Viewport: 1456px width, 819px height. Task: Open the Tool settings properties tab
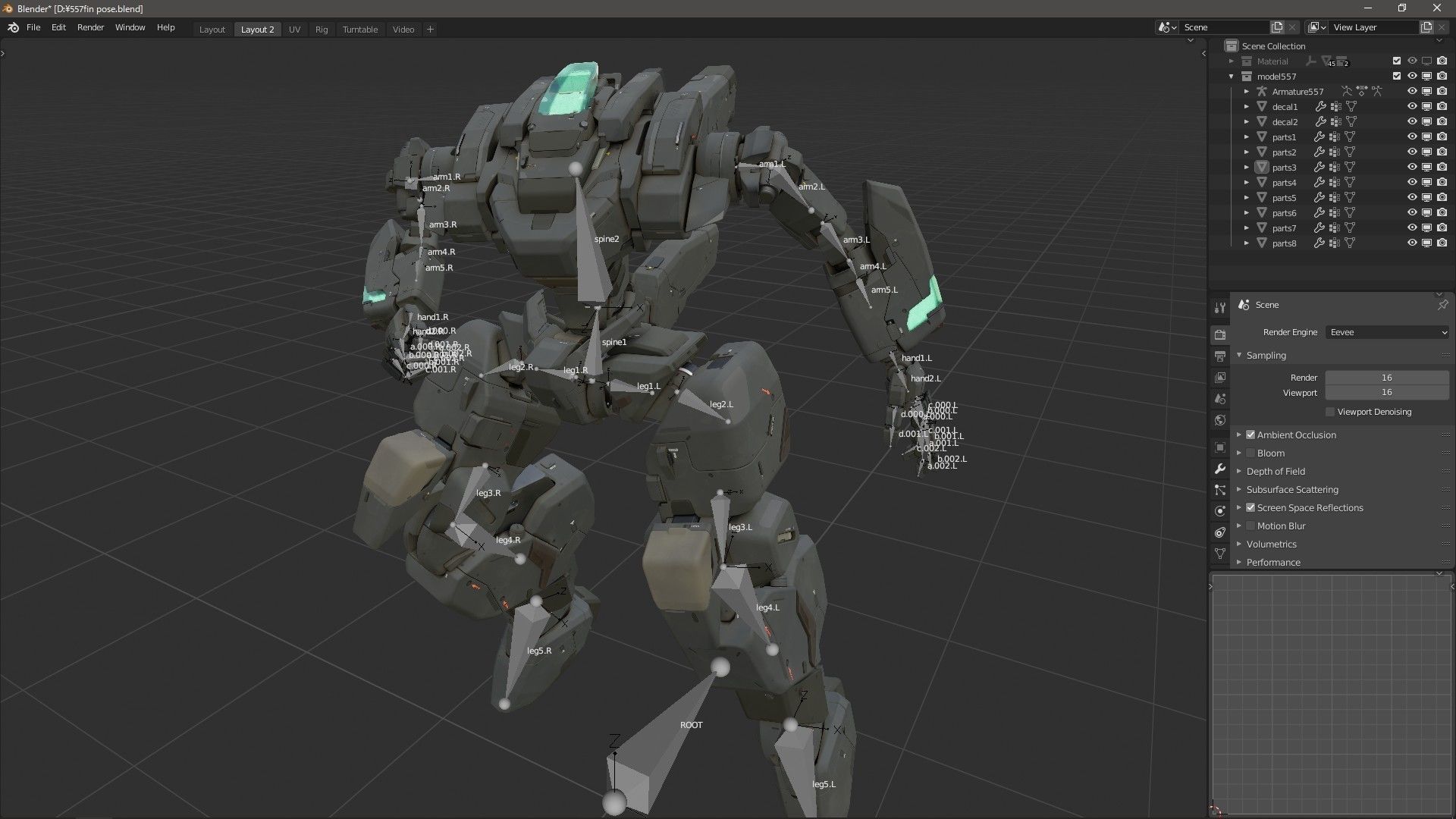tap(1219, 308)
